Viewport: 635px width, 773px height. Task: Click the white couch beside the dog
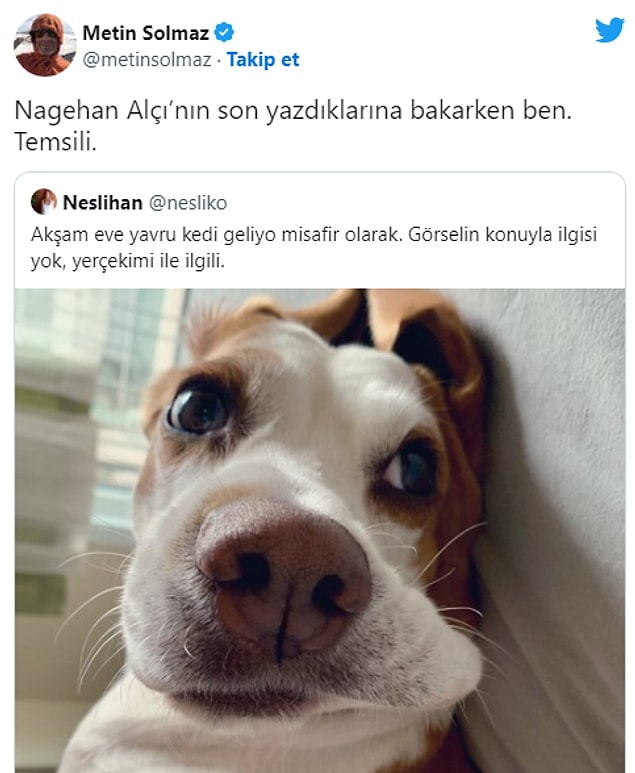tap(557, 493)
